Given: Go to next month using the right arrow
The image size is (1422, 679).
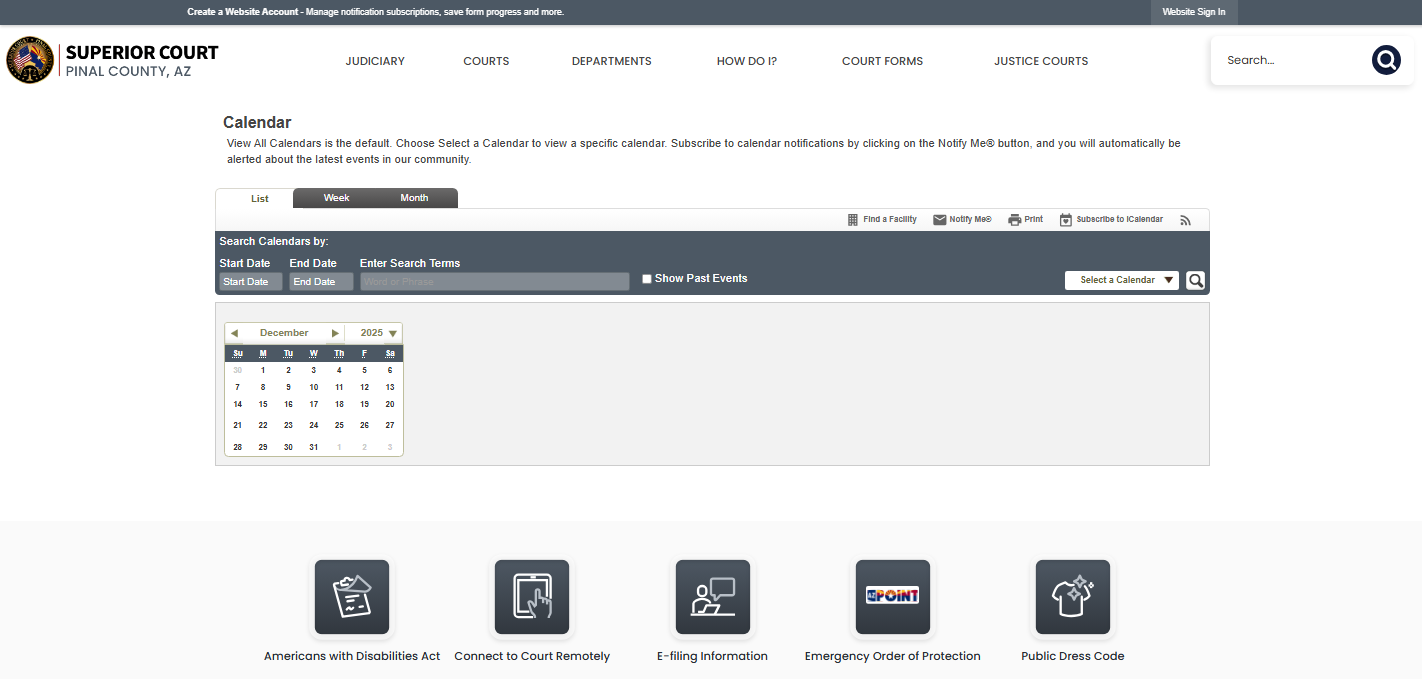Looking at the screenshot, I should [x=335, y=333].
